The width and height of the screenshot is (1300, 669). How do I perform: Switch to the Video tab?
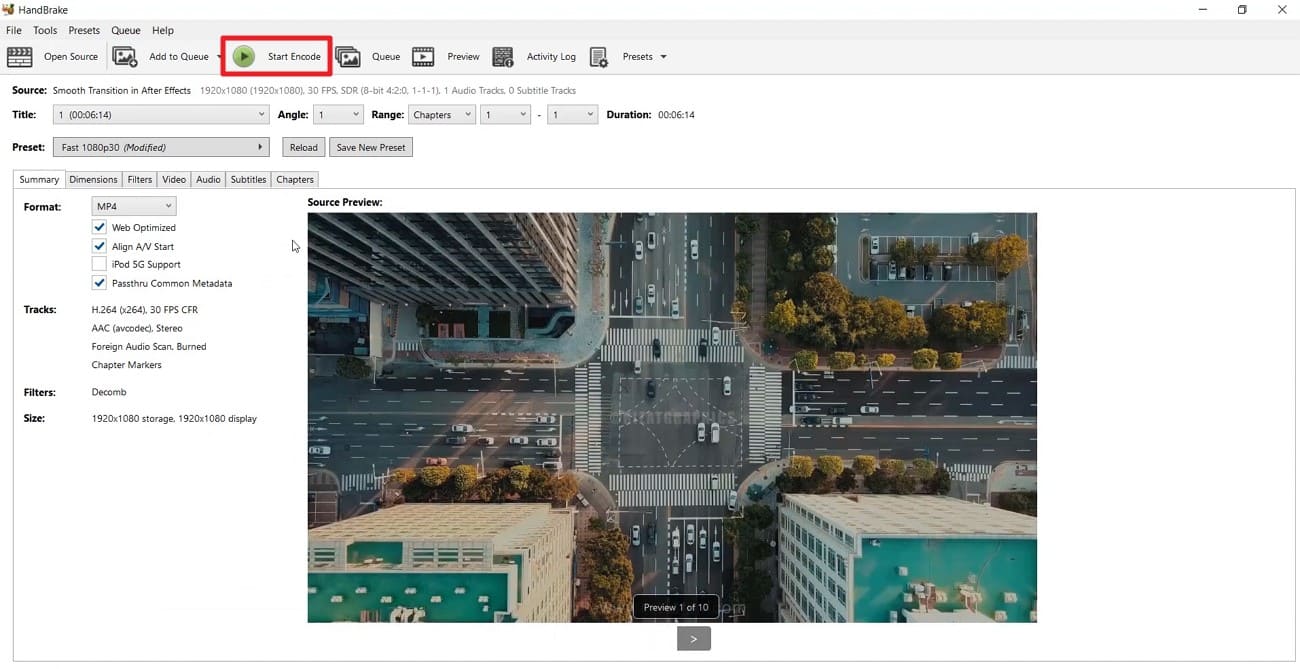174,180
